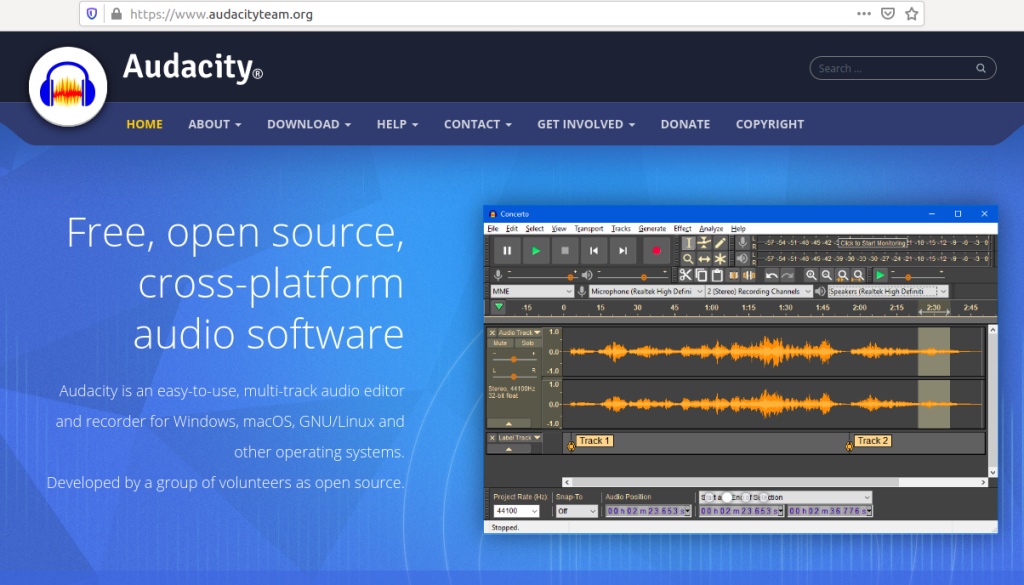Open the Project Rate 44100 dropdown
The height and width of the screenshot is (585, 1024).
tap(516, 511)
